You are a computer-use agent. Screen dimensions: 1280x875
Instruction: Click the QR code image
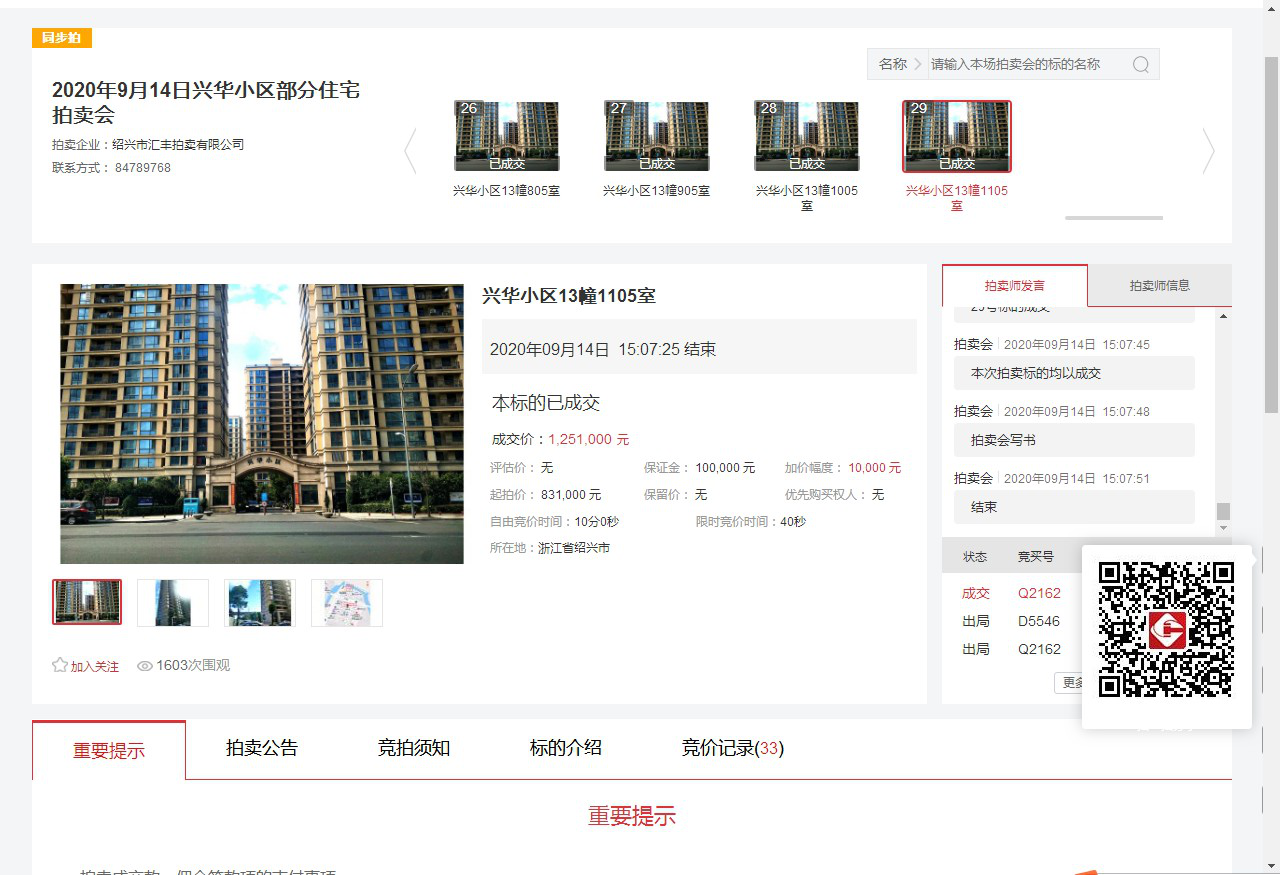(x=1166, y=630)
